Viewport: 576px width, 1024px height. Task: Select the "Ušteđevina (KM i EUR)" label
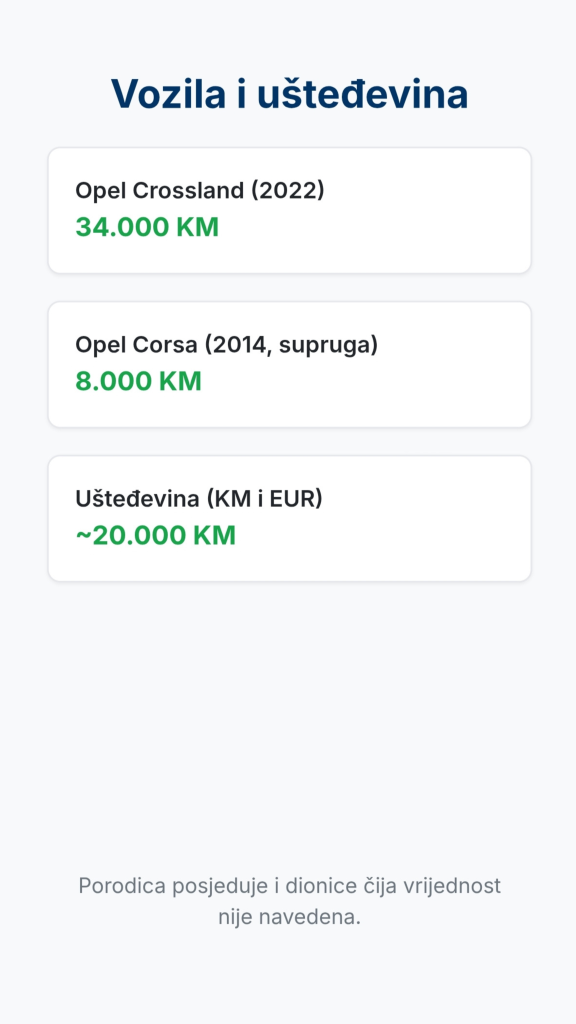199,499
